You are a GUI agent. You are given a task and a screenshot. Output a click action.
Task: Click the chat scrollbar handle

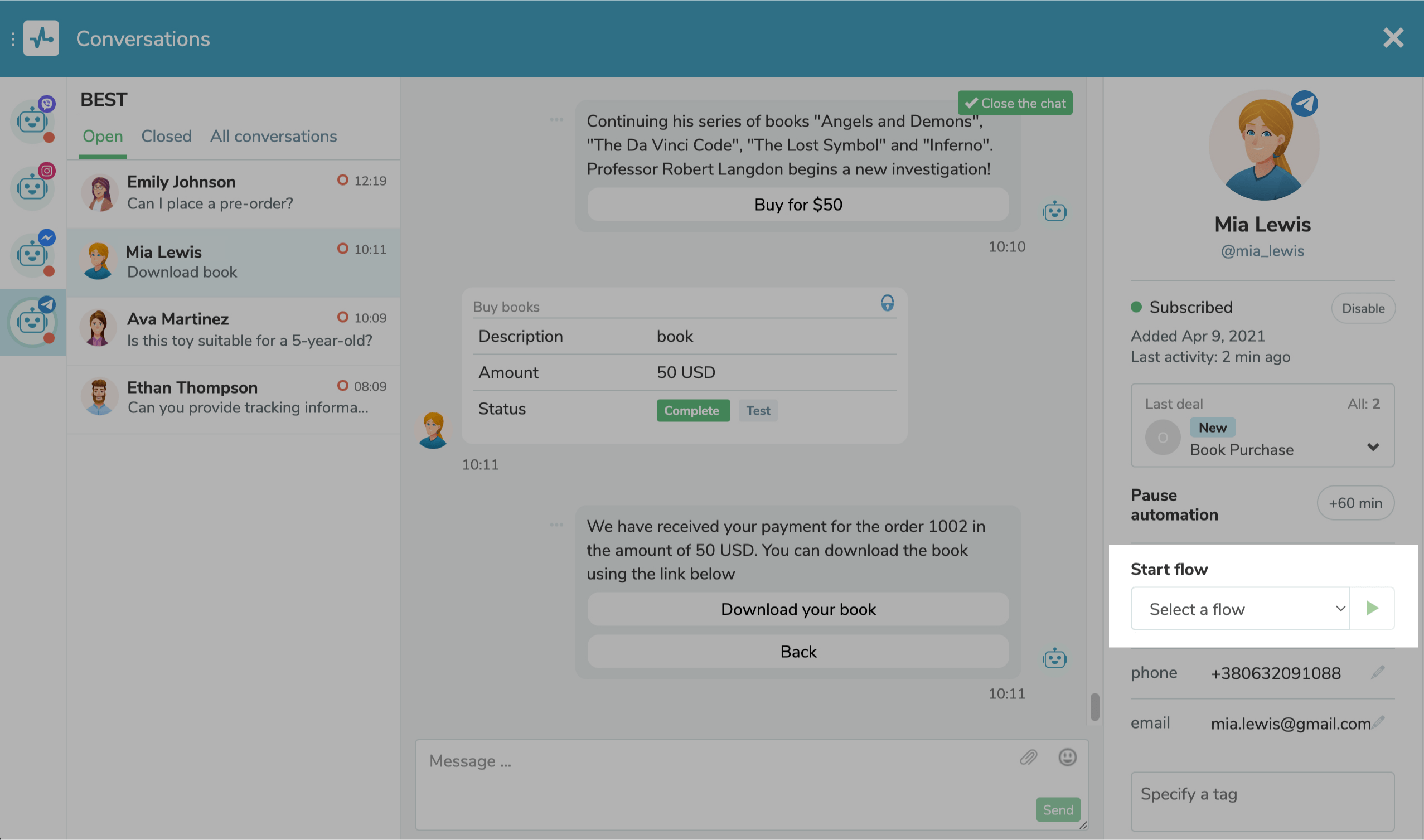(x=1094, y=706)
